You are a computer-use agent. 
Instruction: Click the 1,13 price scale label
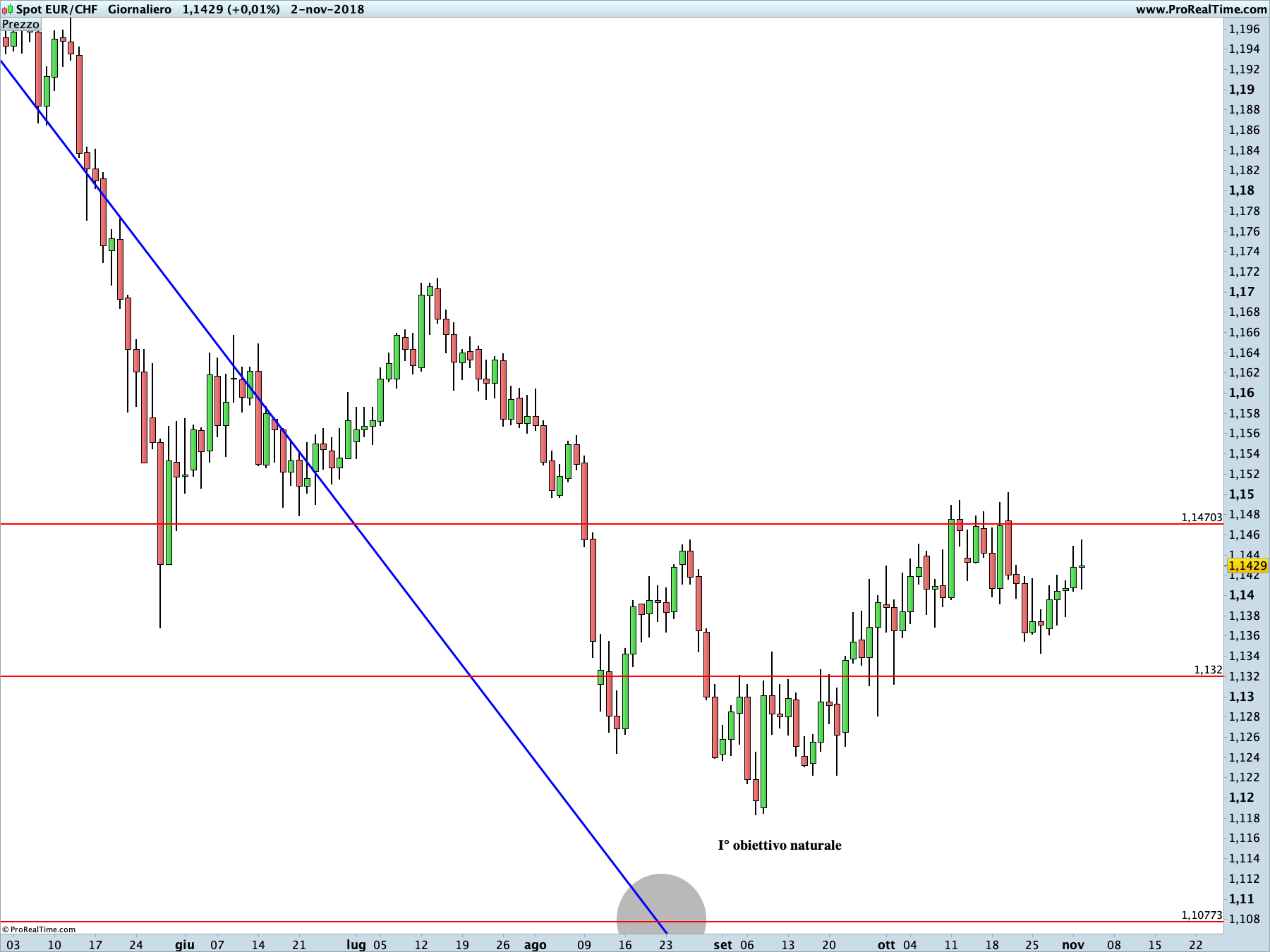[1242, 697]
